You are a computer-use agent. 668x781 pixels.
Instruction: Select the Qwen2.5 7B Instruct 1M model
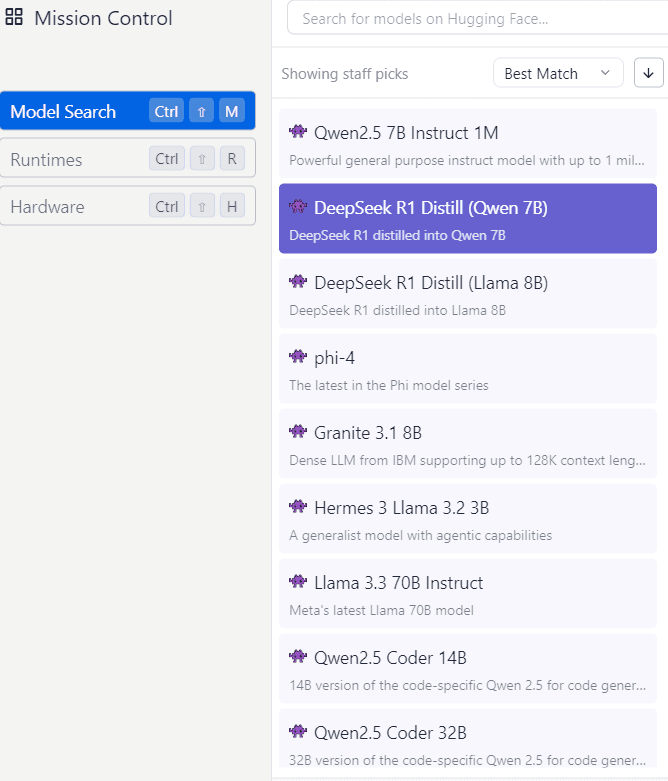tap(468, 143)
